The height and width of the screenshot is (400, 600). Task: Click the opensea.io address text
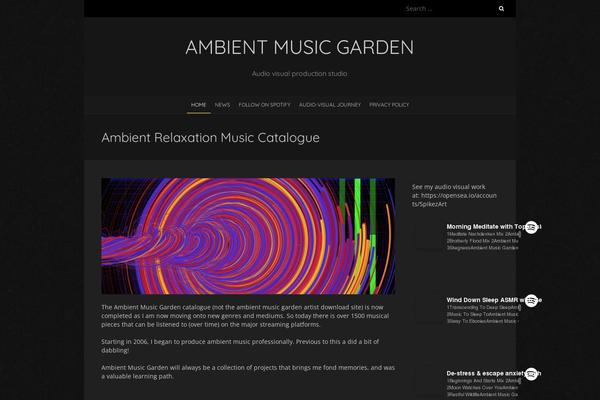click(x=454, y=200)
